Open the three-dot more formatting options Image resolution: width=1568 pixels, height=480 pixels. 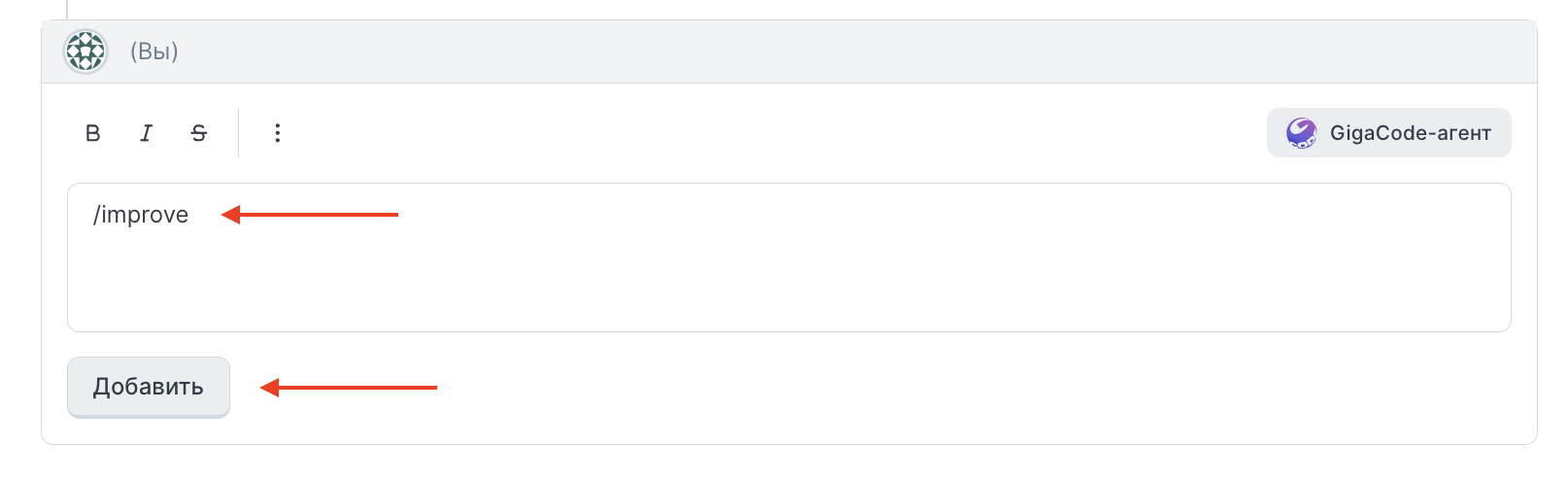[277, 133]
